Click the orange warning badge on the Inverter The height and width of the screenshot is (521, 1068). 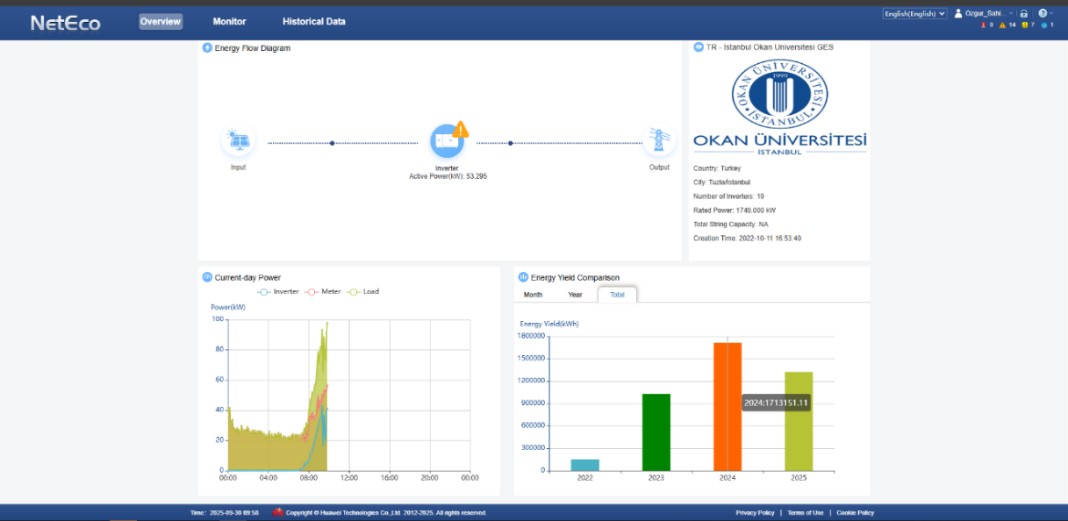(x=461, y=129)
